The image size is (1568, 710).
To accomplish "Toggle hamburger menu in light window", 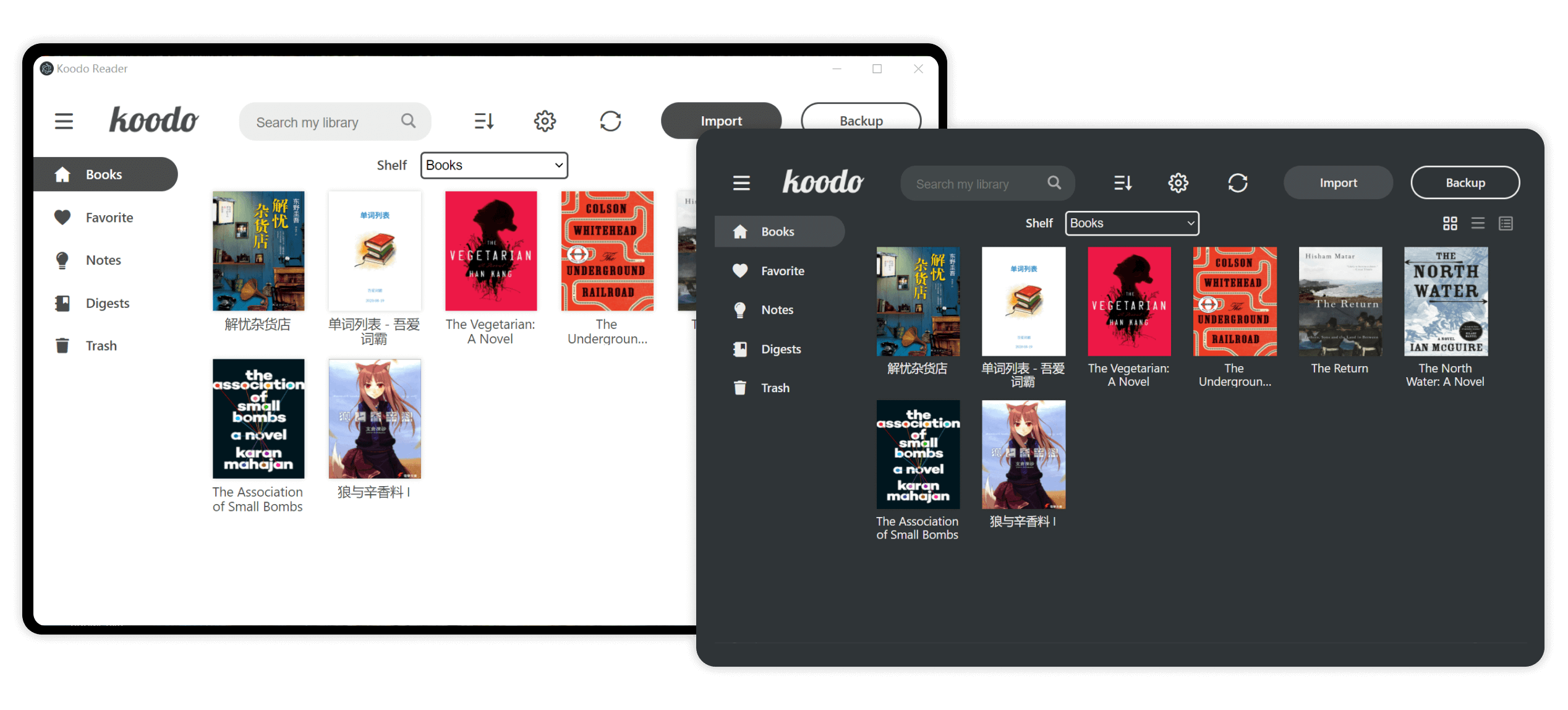I will [64, 121].
